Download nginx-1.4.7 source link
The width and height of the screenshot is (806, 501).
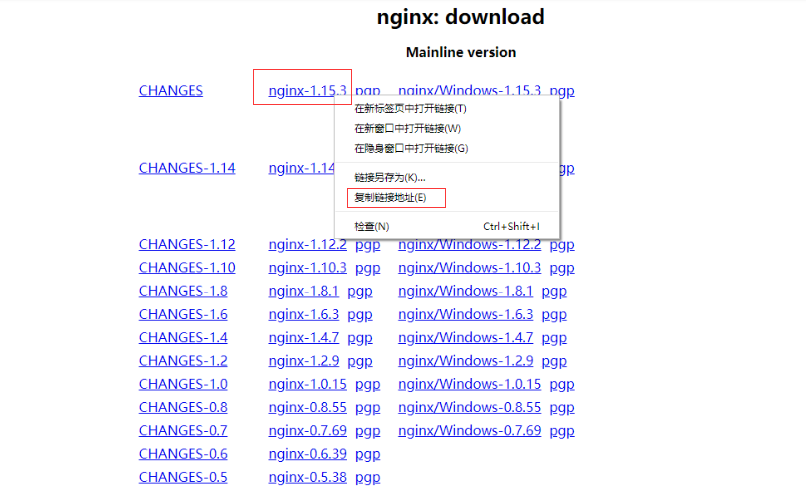point(303,337)
